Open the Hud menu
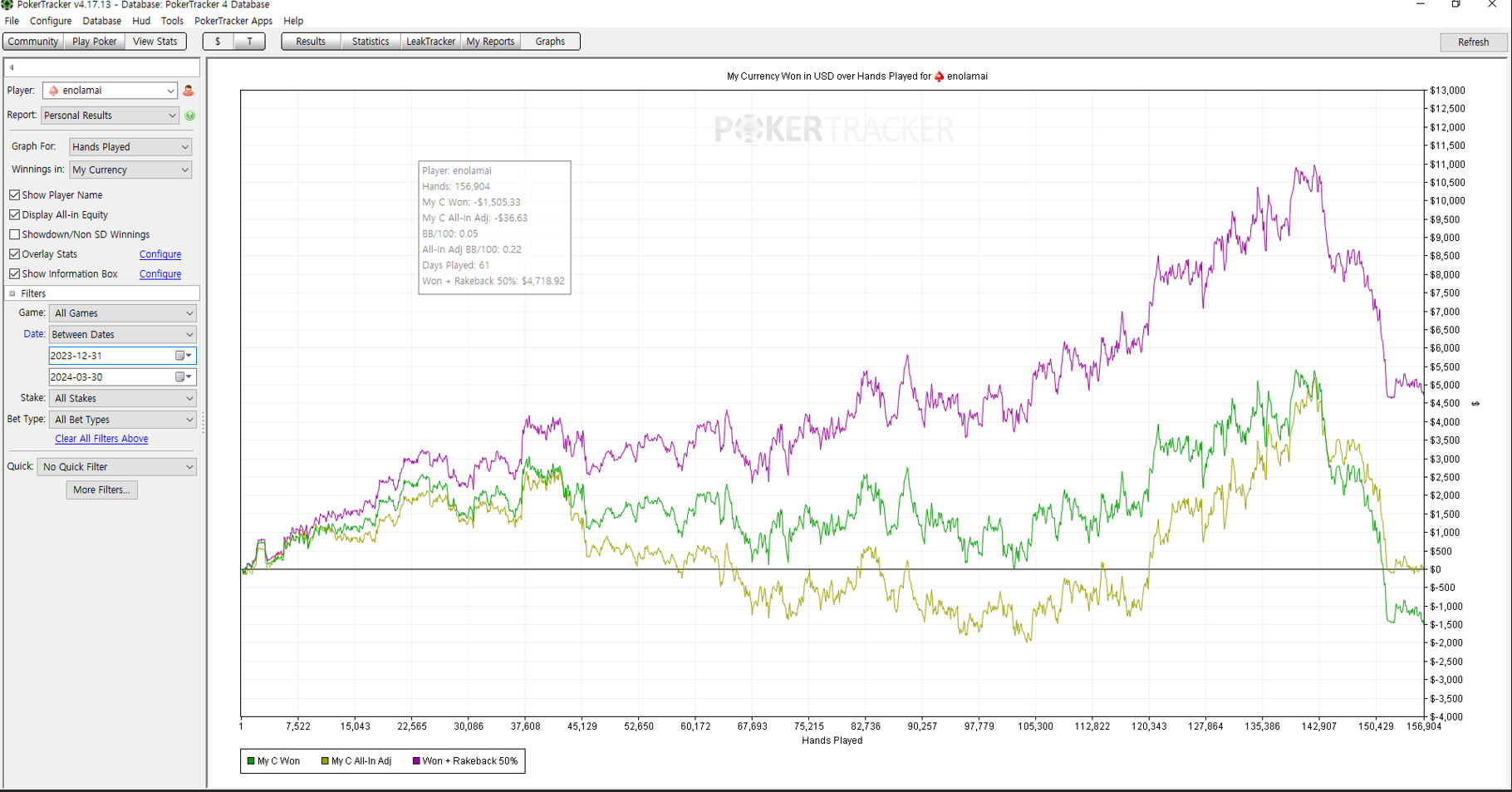 [141, 21]
